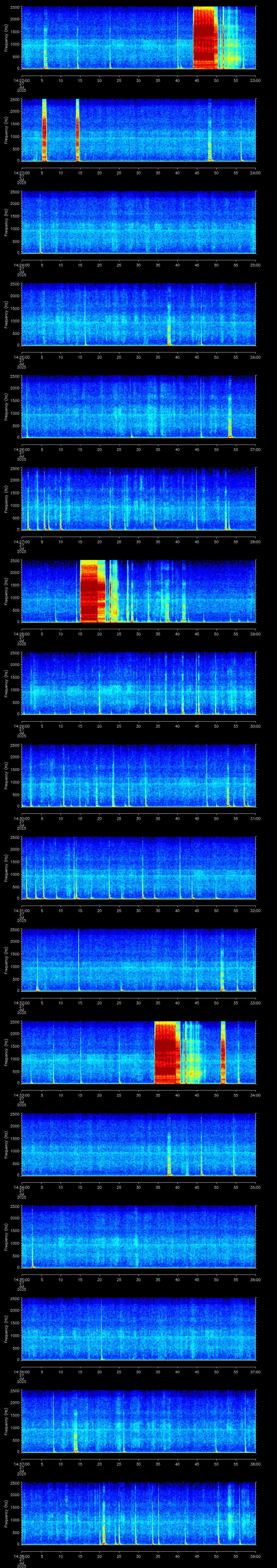The width and height of the screenshot is (277, 1568).
Task: Click the 37:00 end time label
Action: pyautogui.click(x=255, y=1371)
